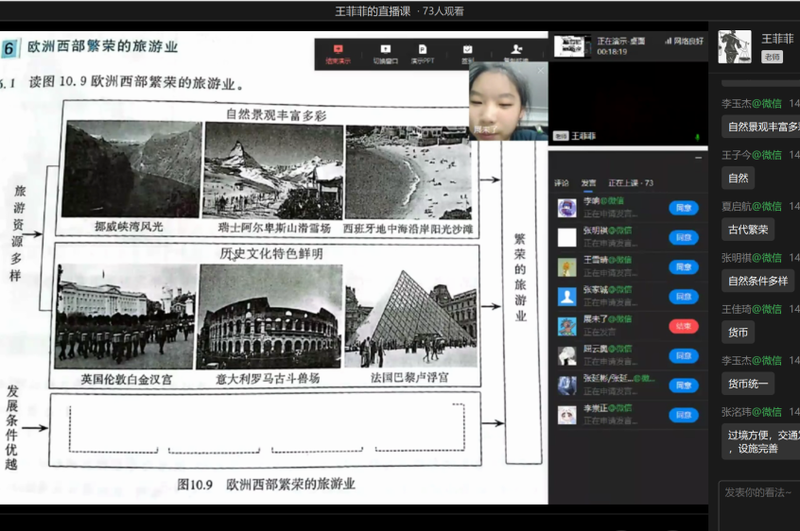This screenshot has width=800, height=531.
Task: Click 李崇正's avatar in request list
Action: (567, 415)
